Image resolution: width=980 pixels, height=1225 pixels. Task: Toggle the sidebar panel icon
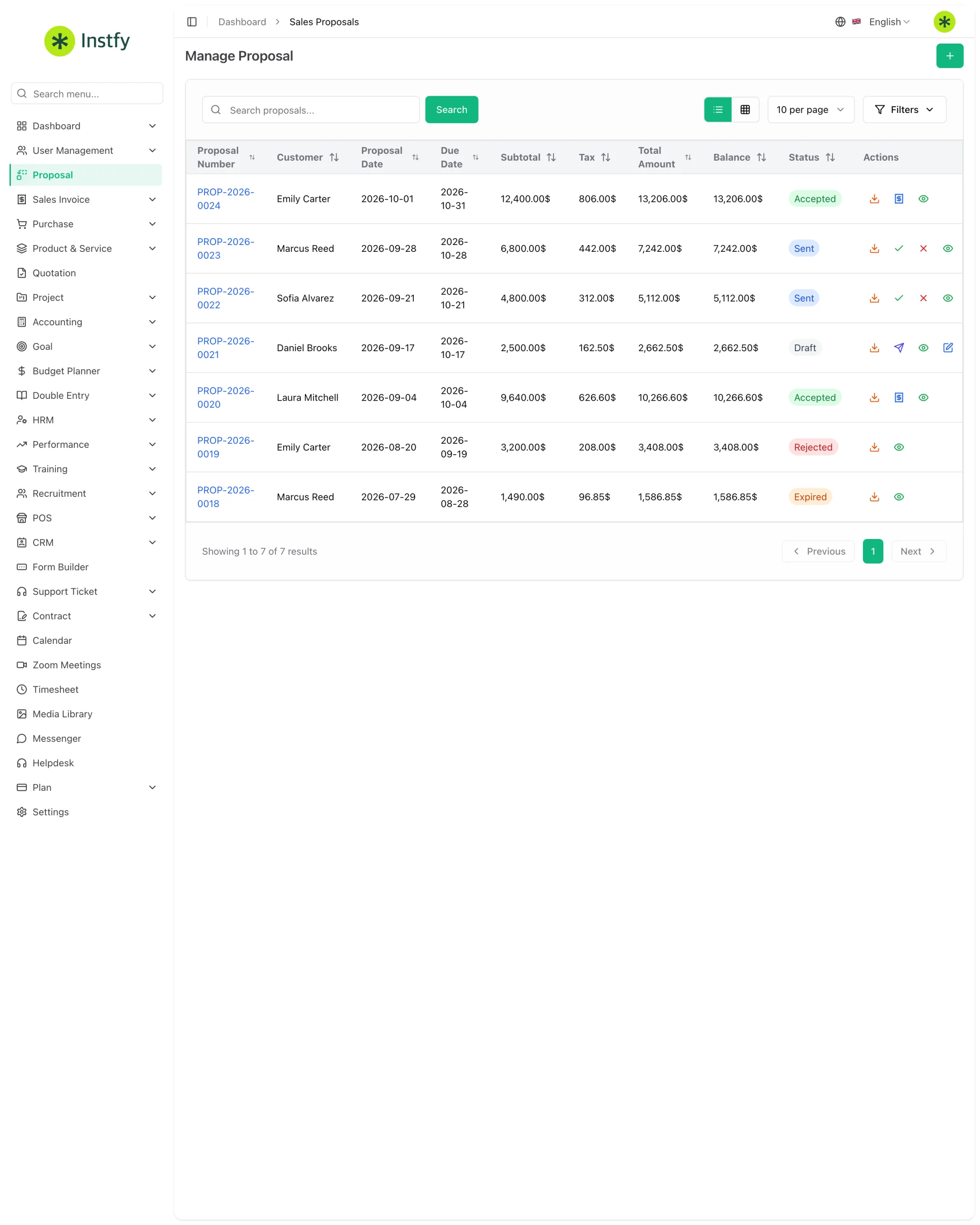192,22
